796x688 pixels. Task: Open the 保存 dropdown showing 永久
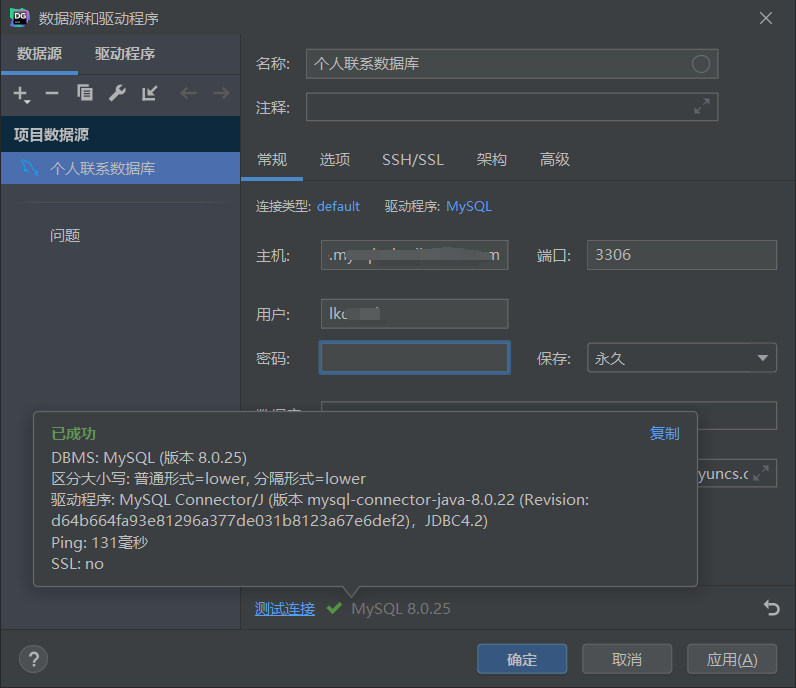(682, 358)
